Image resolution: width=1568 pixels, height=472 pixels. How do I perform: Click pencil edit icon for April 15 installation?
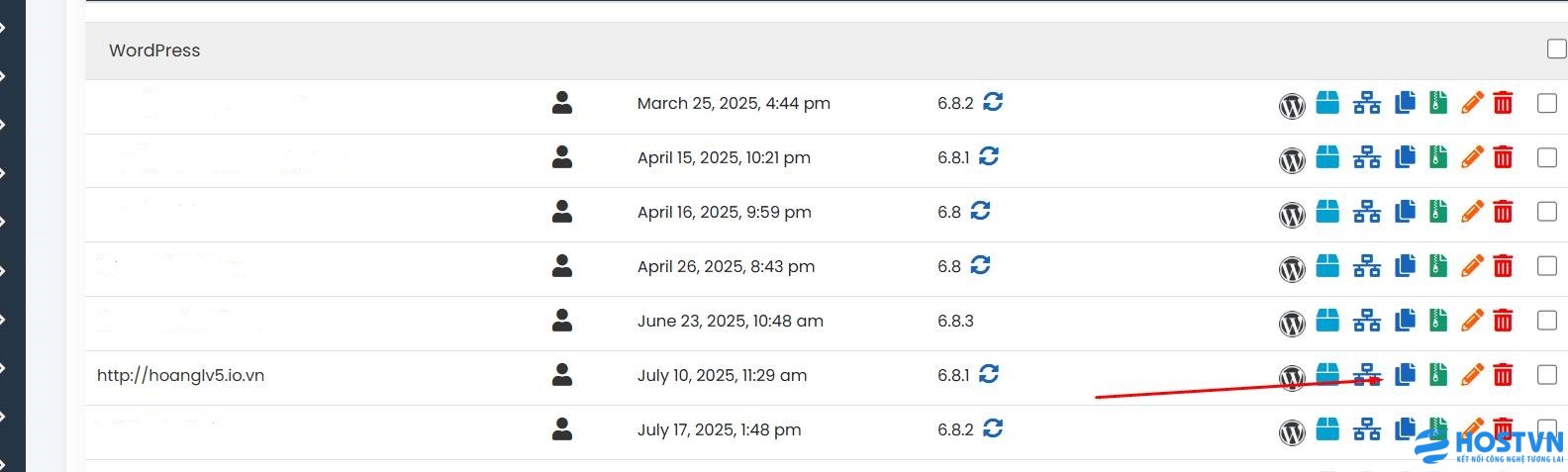point(1472,157)
